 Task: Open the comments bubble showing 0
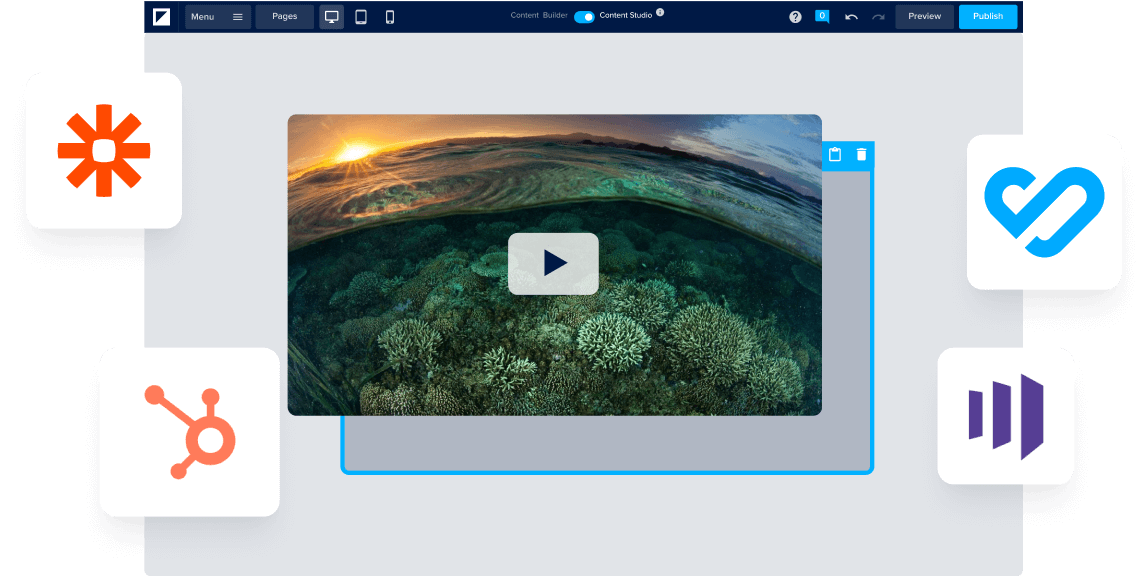pyautogui.click(x=822, y=17)
